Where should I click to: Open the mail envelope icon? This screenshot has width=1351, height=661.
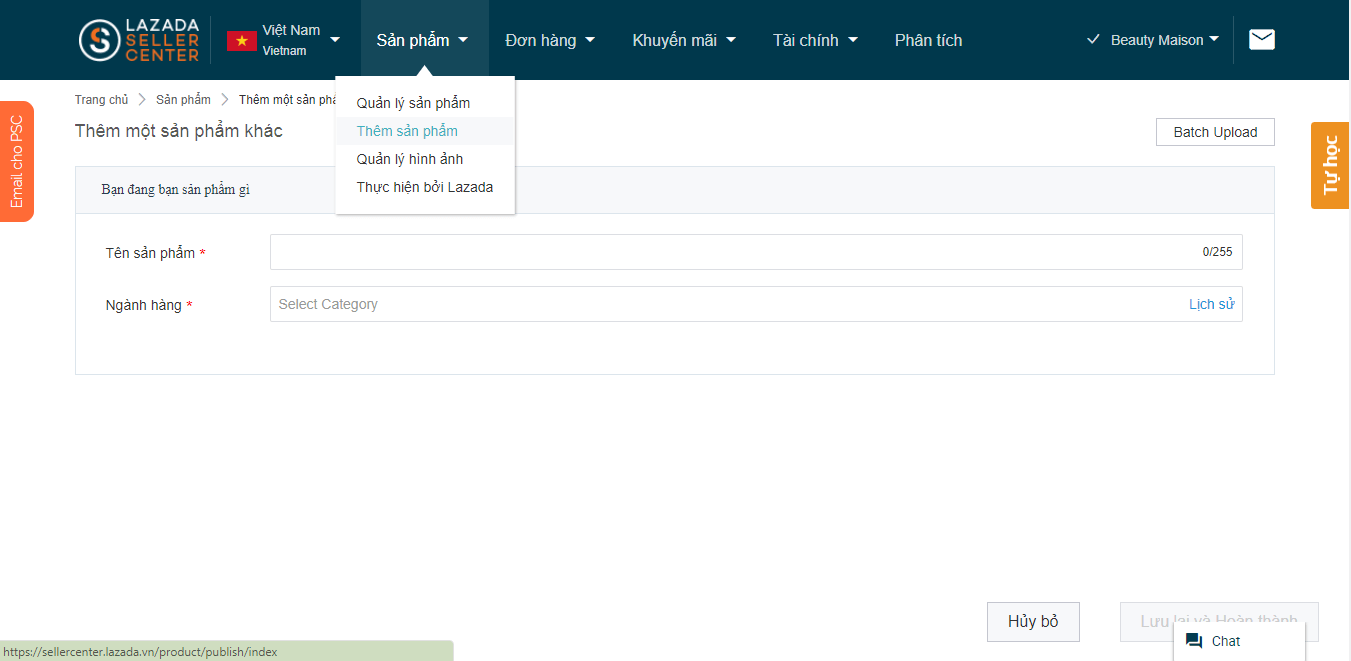pos(1262,40)
